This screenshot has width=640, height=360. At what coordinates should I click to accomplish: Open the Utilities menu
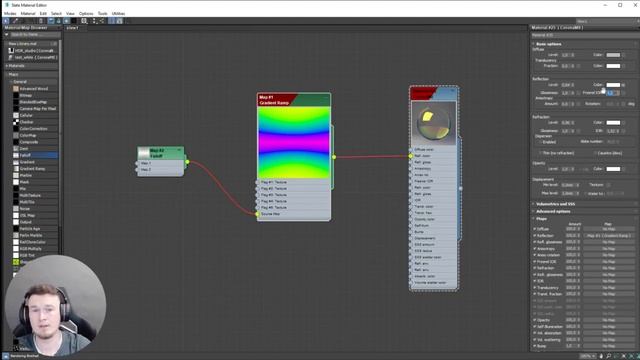pos(118,13)
